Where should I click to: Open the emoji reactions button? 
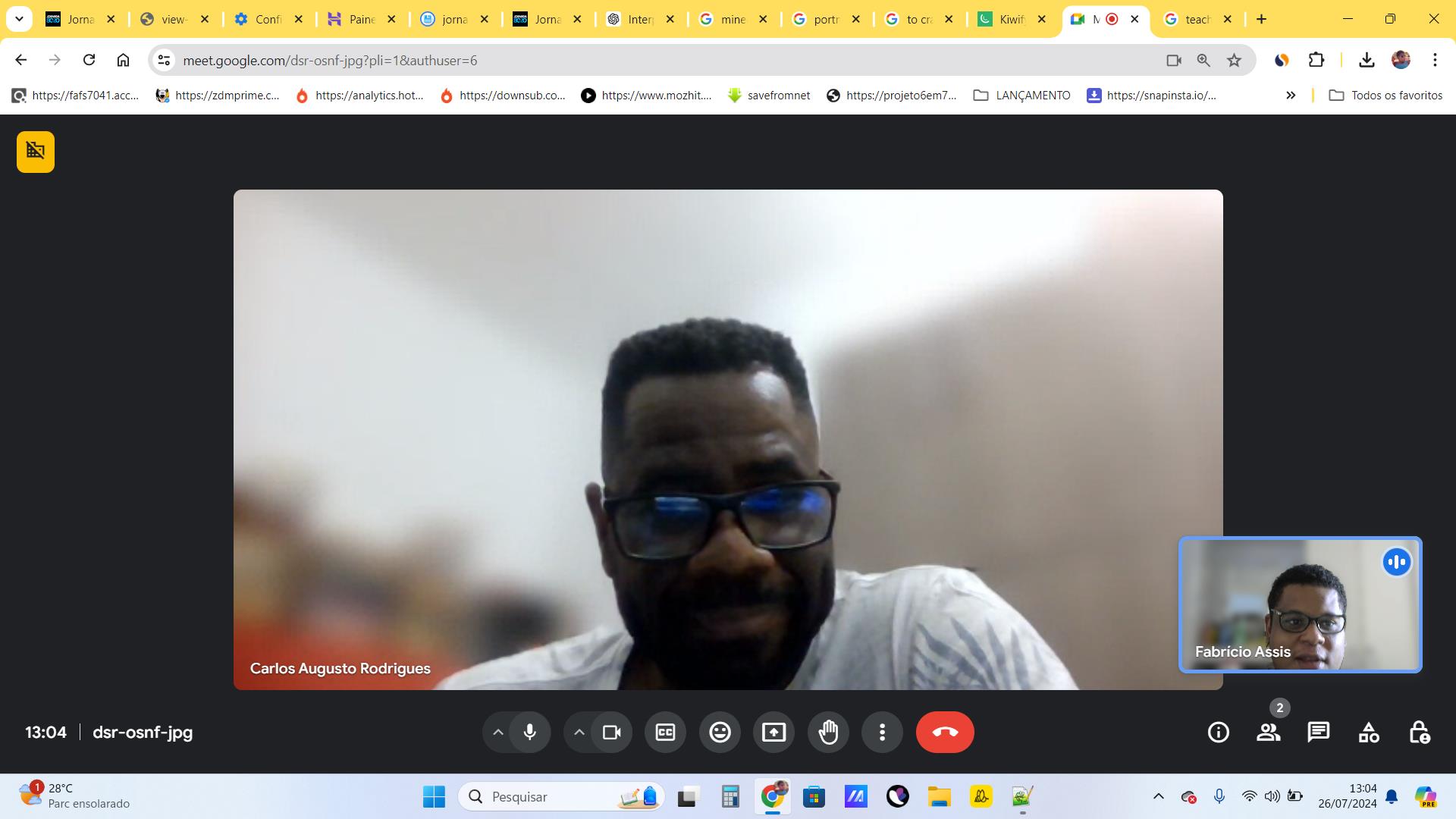point(720,732)
